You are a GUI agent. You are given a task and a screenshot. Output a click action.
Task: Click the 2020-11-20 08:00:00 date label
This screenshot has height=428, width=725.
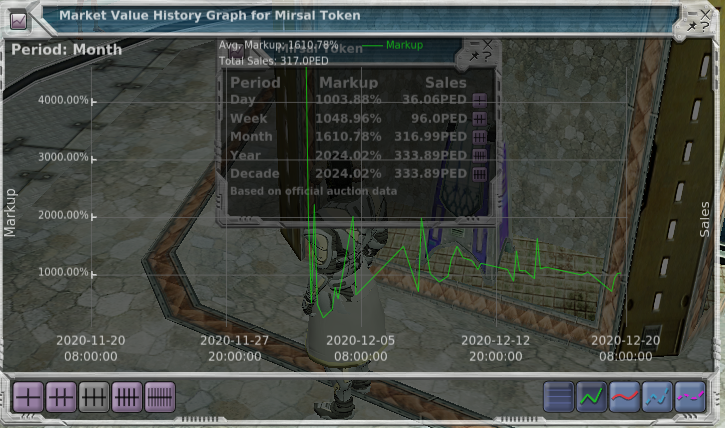(91, 349)
